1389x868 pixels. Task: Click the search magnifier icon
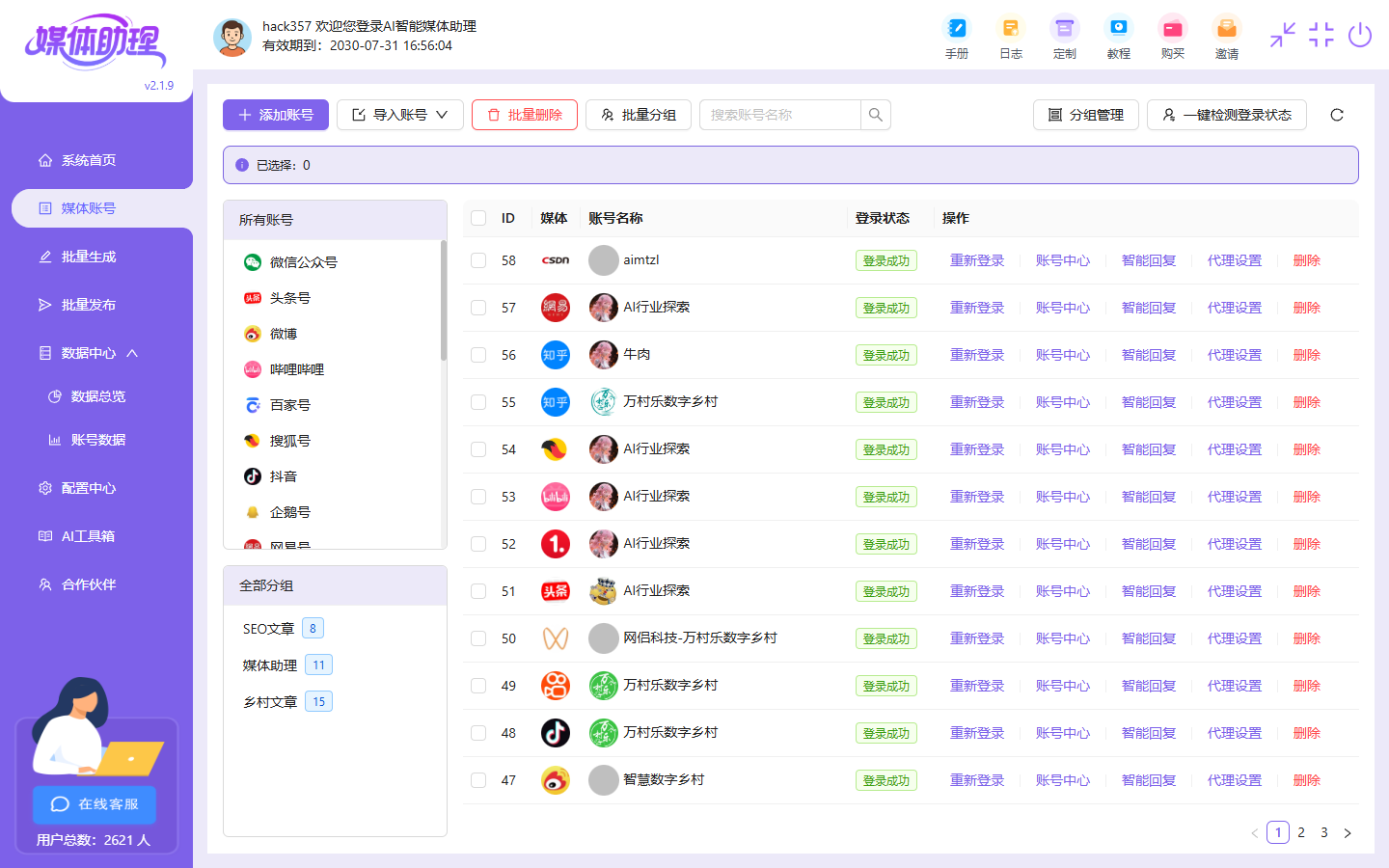pyautogui.click(x=875, y=114)
